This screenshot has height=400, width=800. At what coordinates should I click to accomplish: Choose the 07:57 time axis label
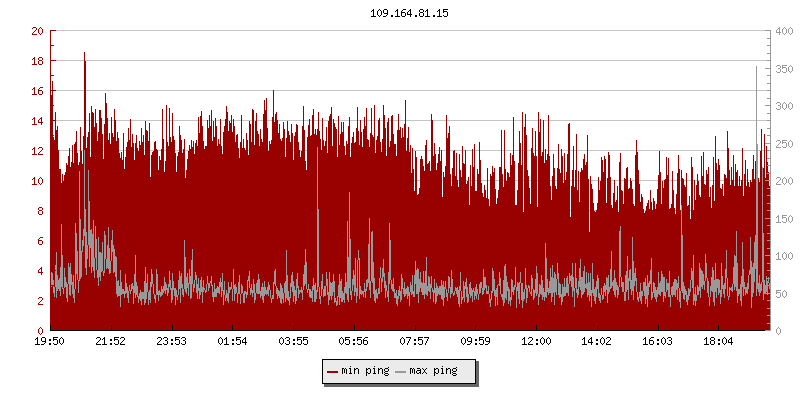tap(415, 341)
